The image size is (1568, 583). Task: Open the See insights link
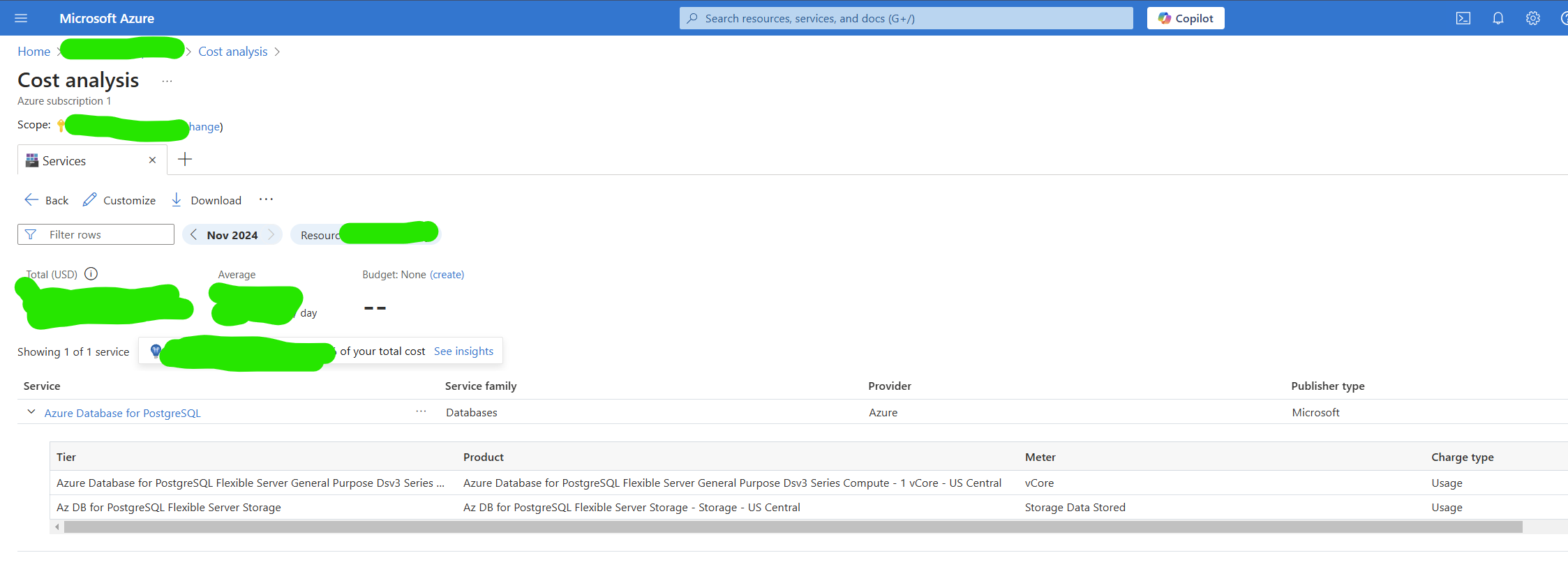click(x=463, y=351)
